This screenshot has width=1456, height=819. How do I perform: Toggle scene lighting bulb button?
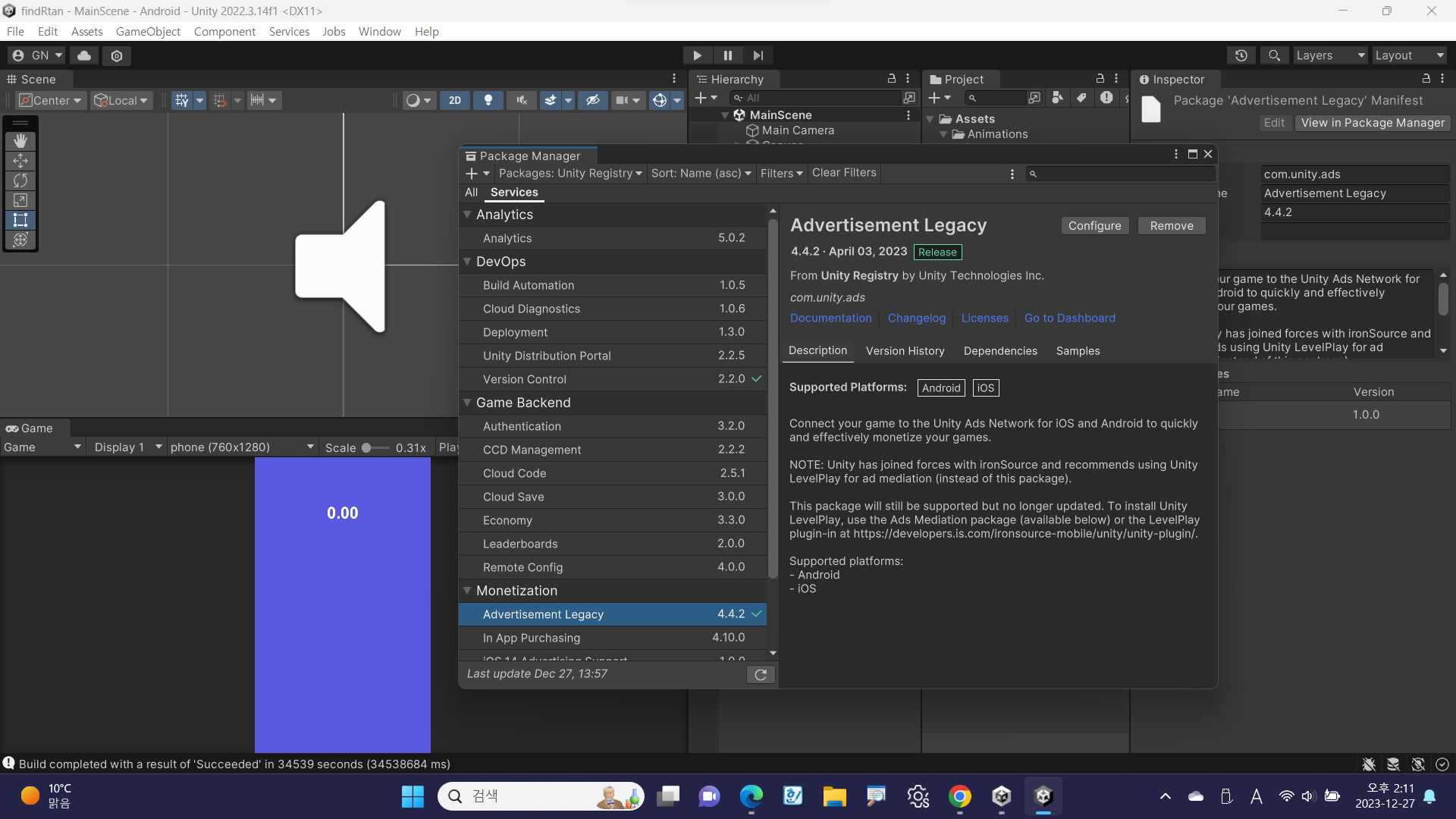pyautogui.click(x=488, y=100)
